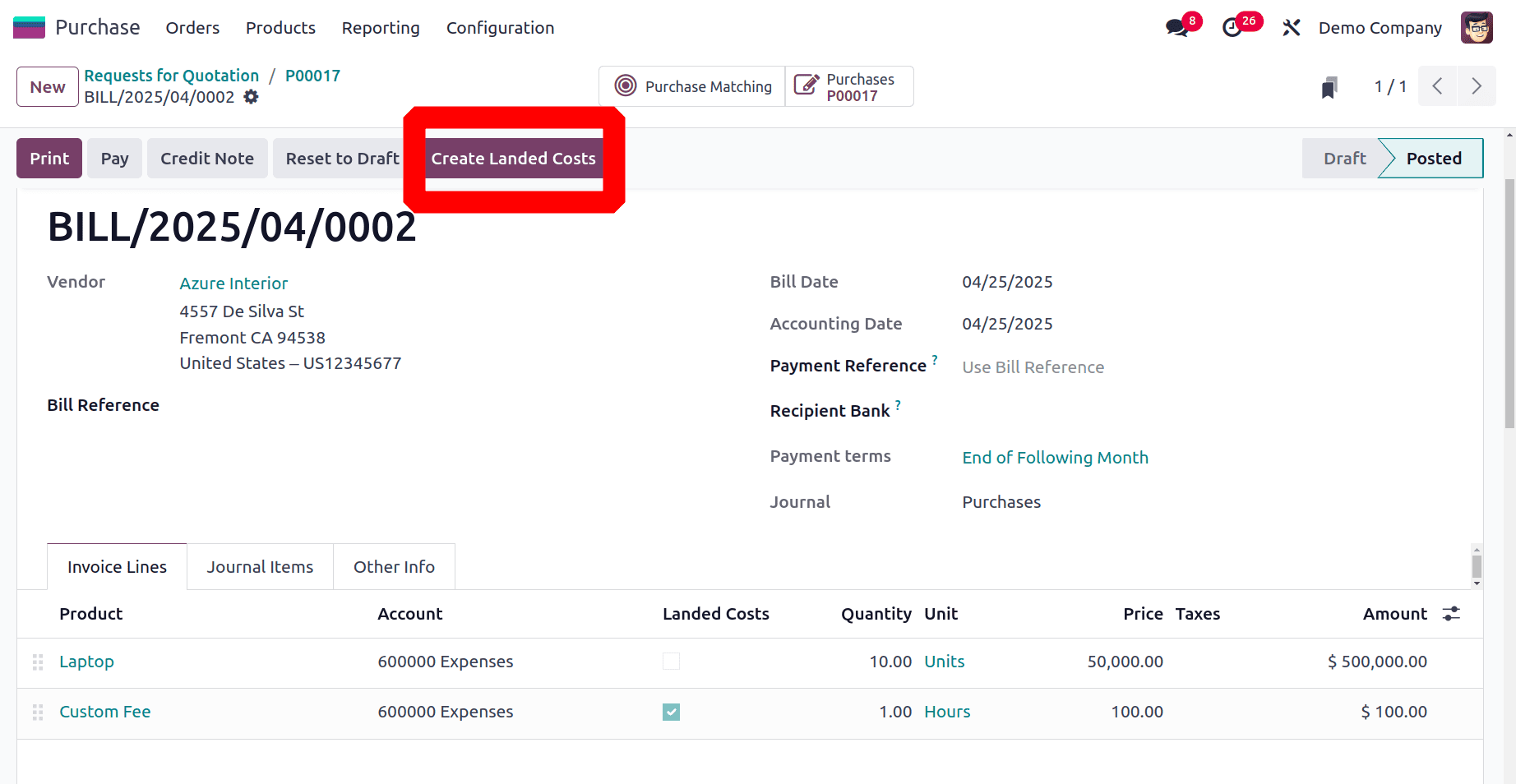Click the tabs area scrollbar down arrow
1516x784 pixels.
[x=1477, y=583]
